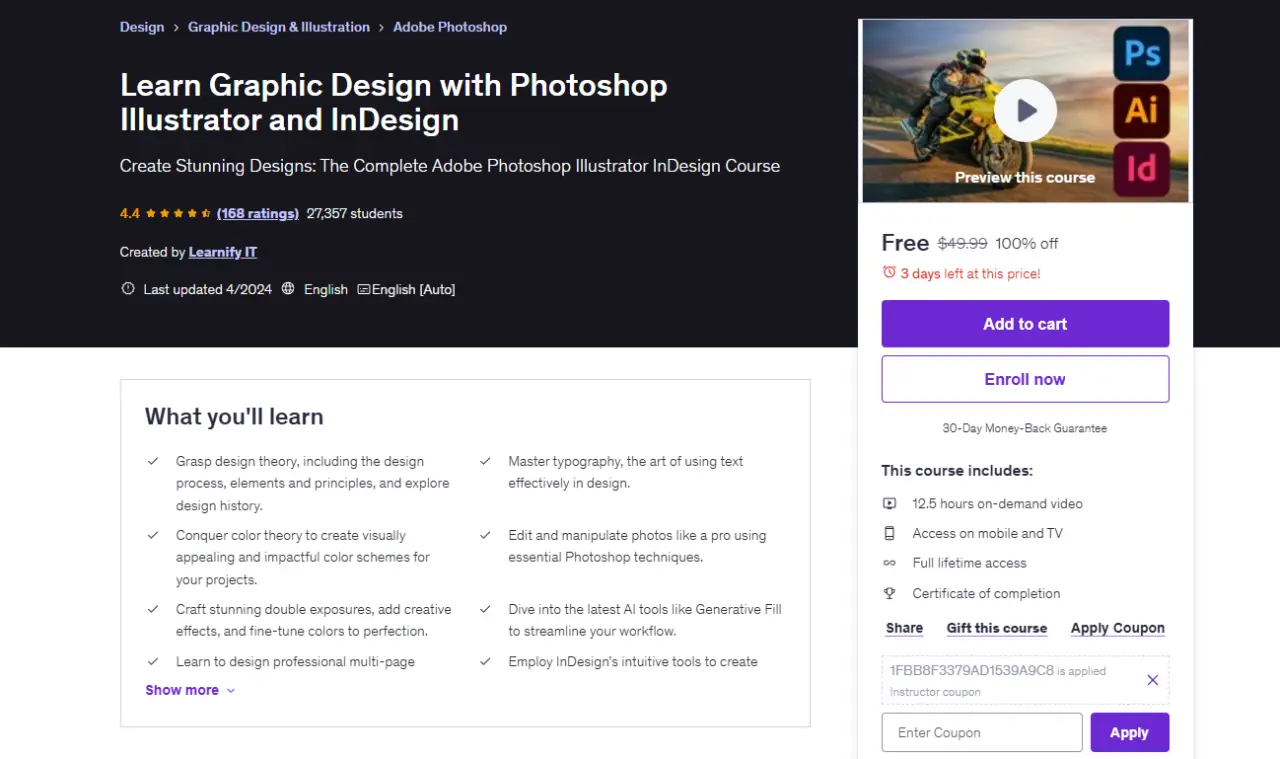Click the globe icon beside English language
The width and height of the screenshot is (1280, 759).
(288, 289)
